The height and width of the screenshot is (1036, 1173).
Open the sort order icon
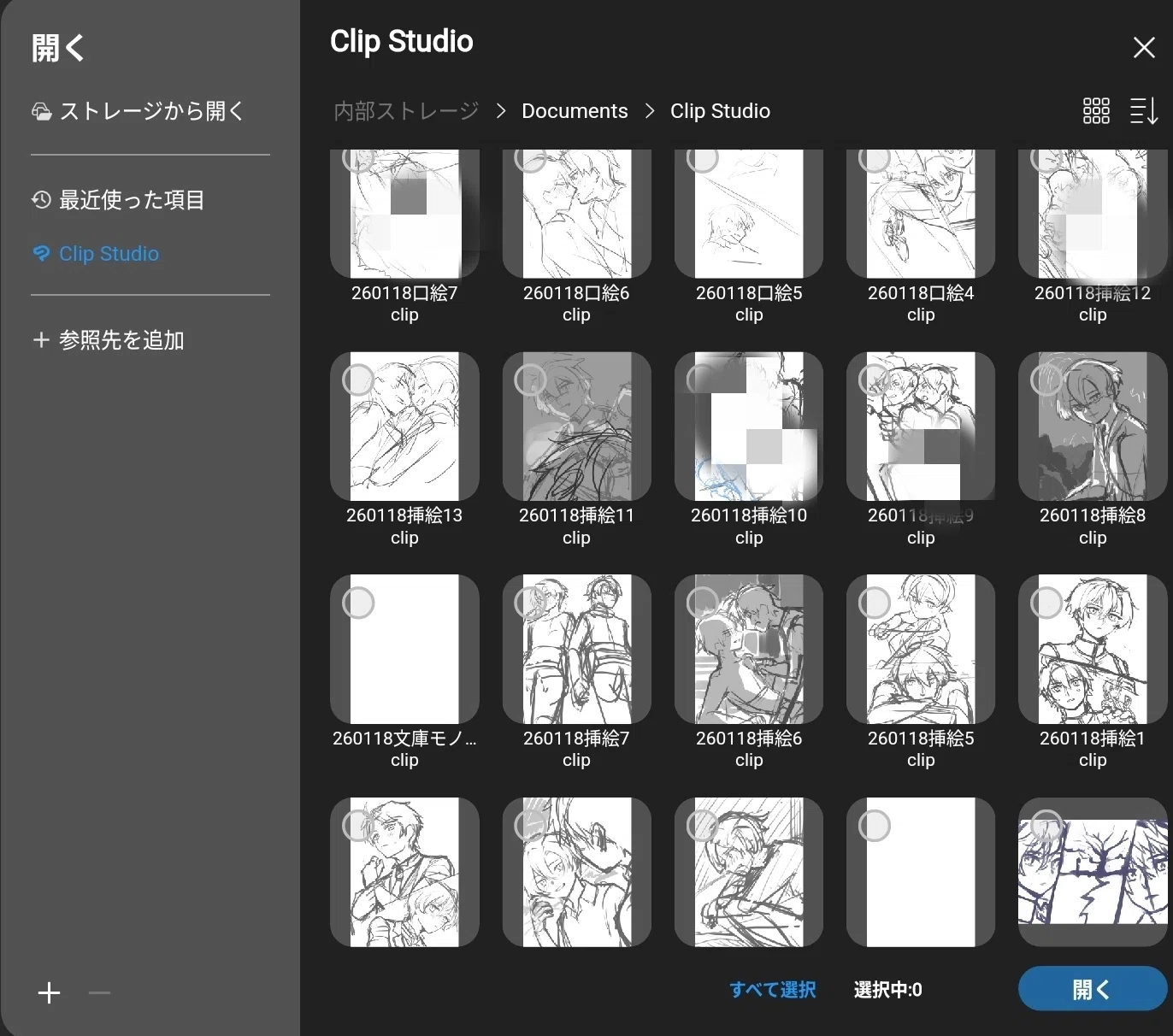(1144, 111)
